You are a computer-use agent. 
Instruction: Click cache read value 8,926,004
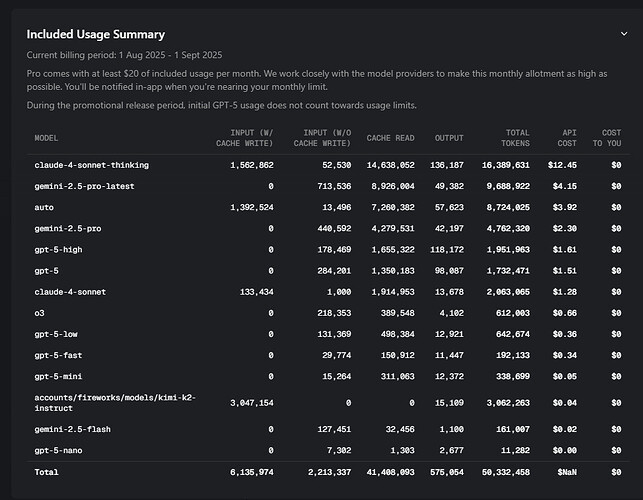pyautogui.click(x=393, y=186)
